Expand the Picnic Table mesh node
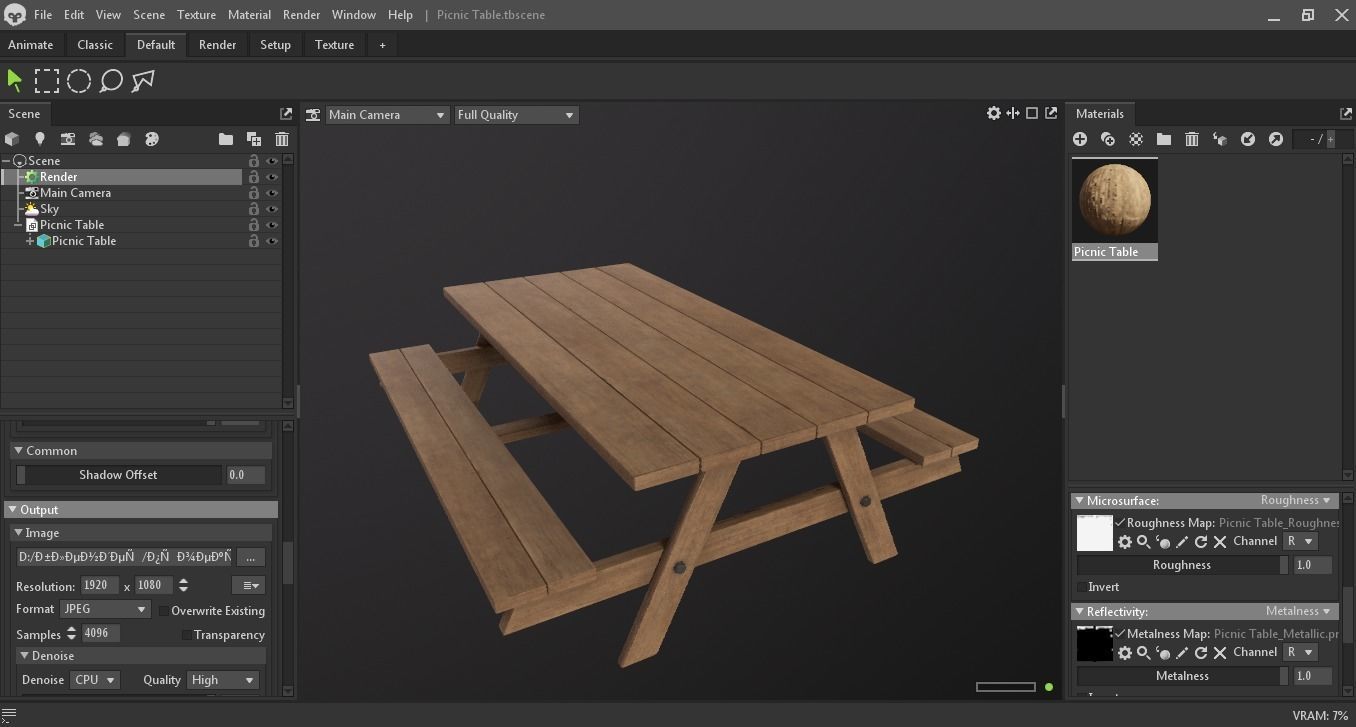 [x=30, y=241]
